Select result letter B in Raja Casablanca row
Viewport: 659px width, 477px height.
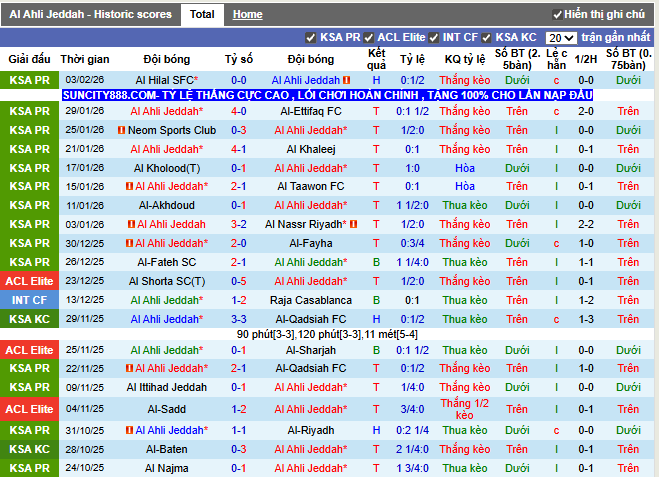point(376,300)
